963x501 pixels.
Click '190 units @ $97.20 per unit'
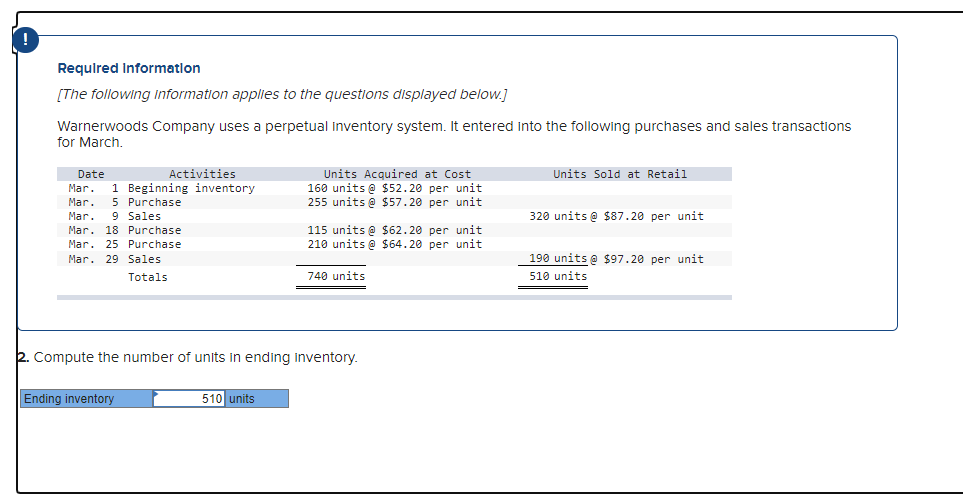[617, 259]
